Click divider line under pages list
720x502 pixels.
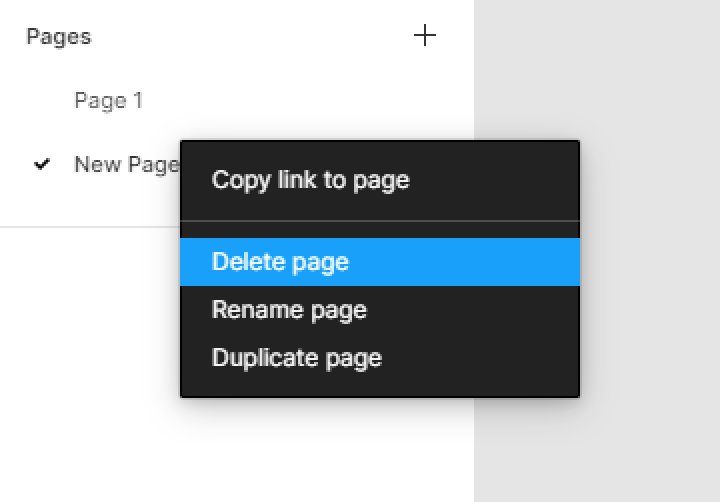(90, 227)
